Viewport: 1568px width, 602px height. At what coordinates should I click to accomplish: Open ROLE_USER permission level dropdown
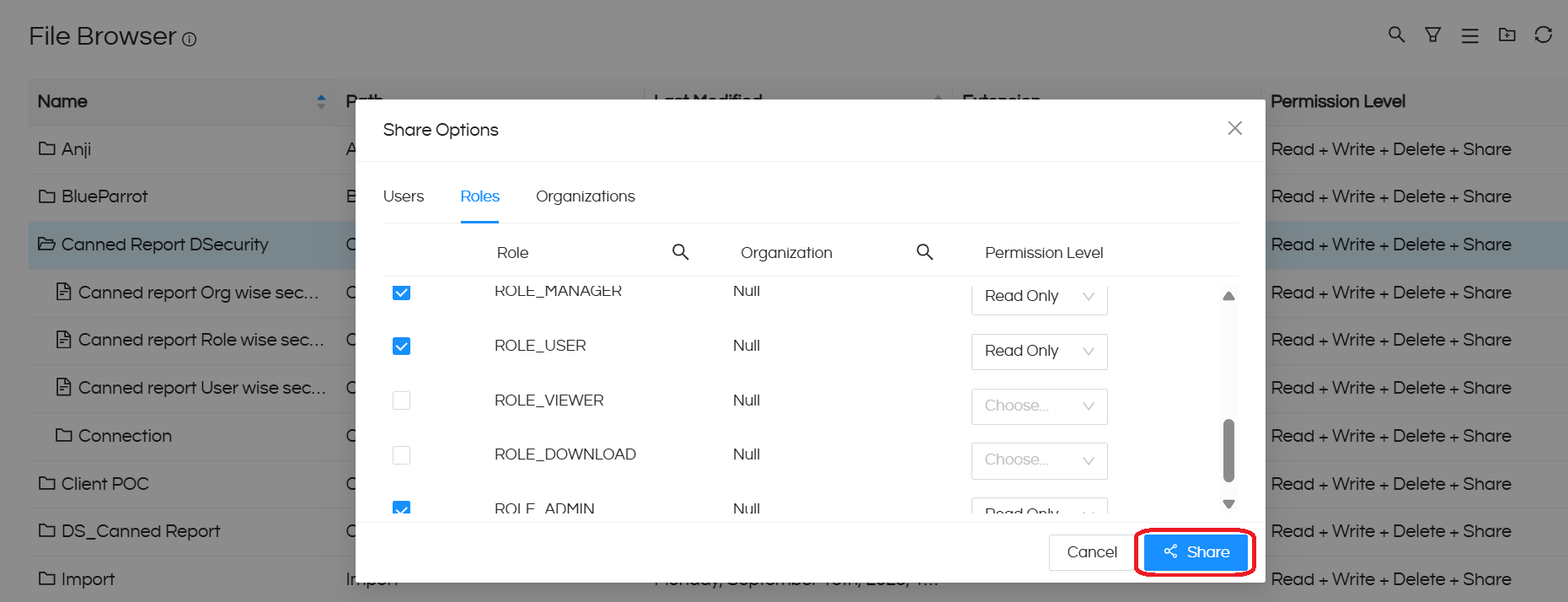(x=1039, y=352)
